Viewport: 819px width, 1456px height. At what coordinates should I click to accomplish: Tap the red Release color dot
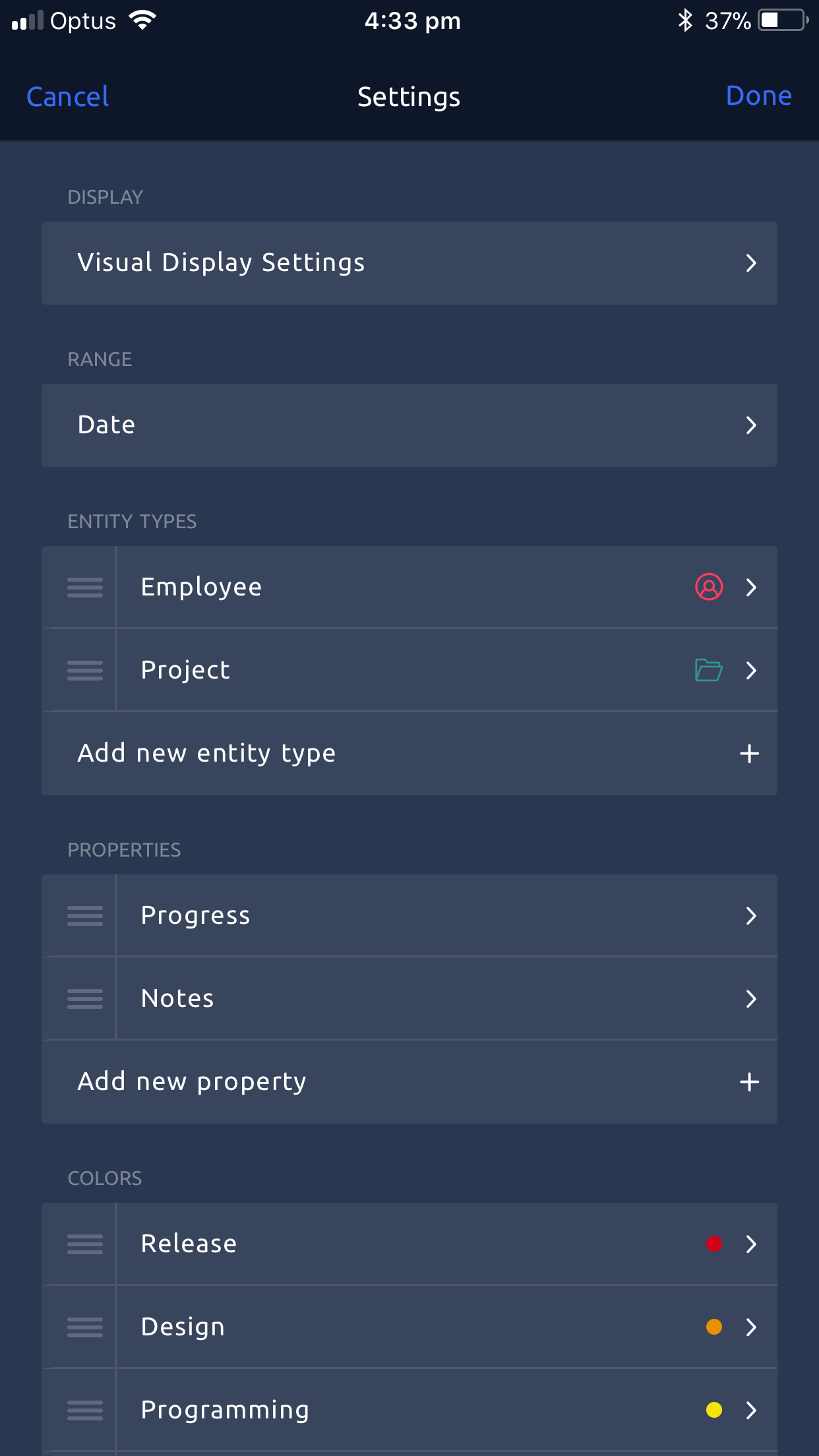tap(713, 1244)
